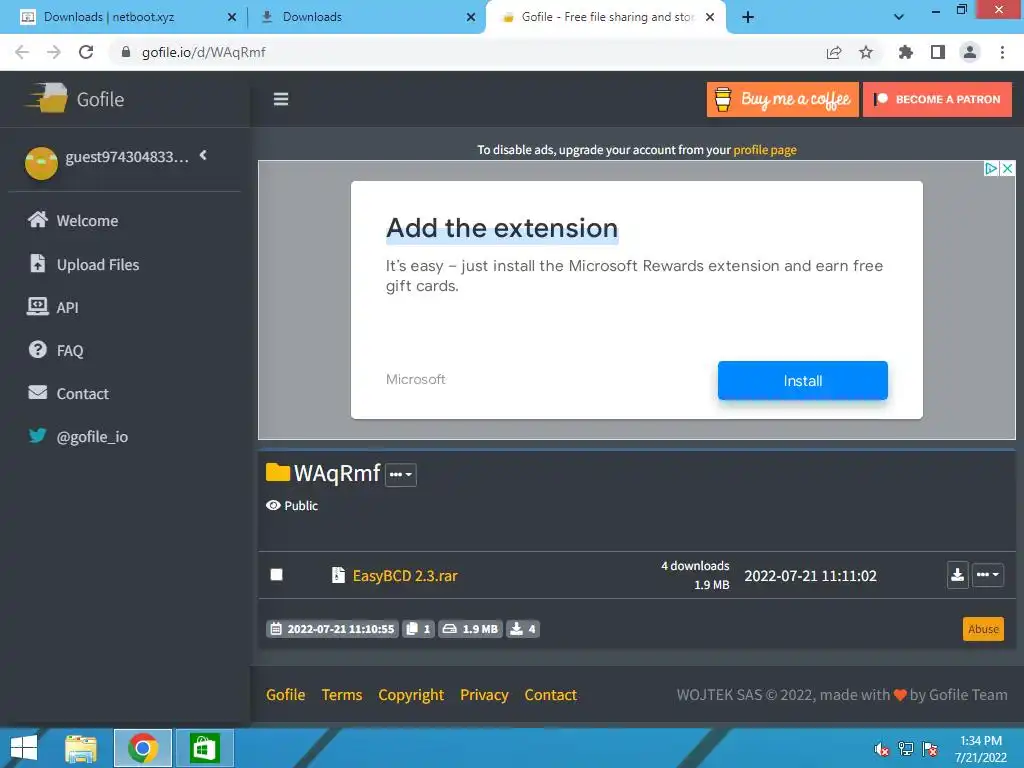Open WAqRmf folder options dropdown
Screen dimensions: 1024x768
400,474
